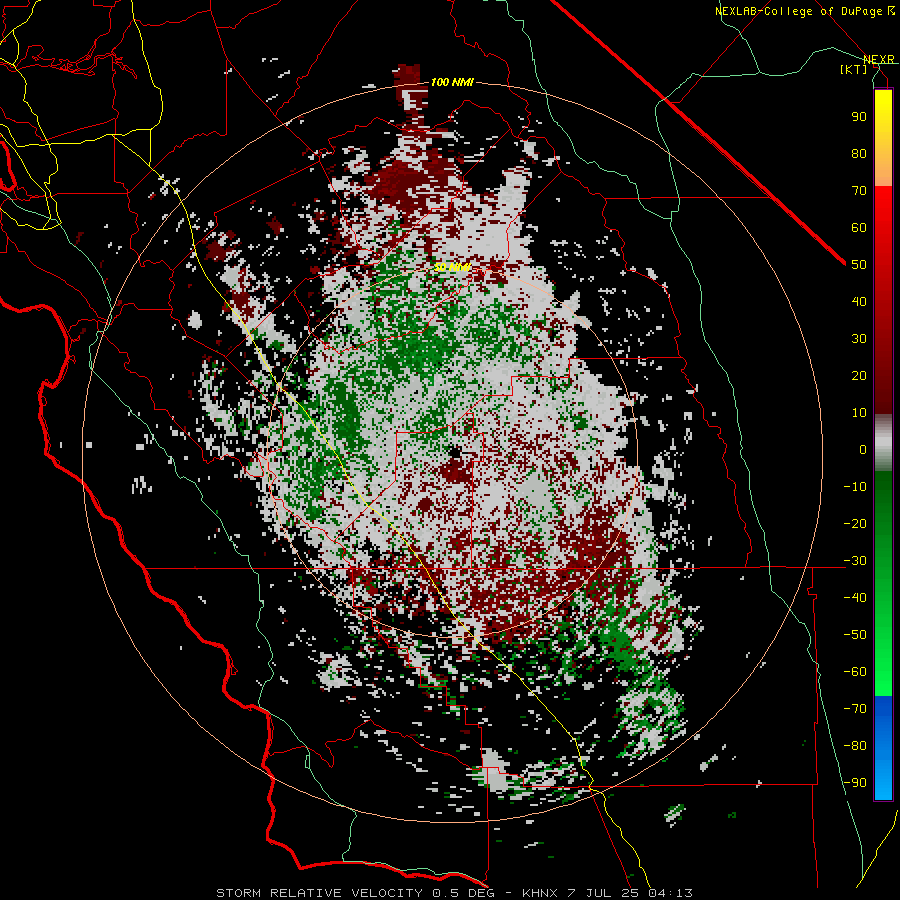Click the -40 knot scale label
The height and width of the screenshot is (900, 900).
855,598
